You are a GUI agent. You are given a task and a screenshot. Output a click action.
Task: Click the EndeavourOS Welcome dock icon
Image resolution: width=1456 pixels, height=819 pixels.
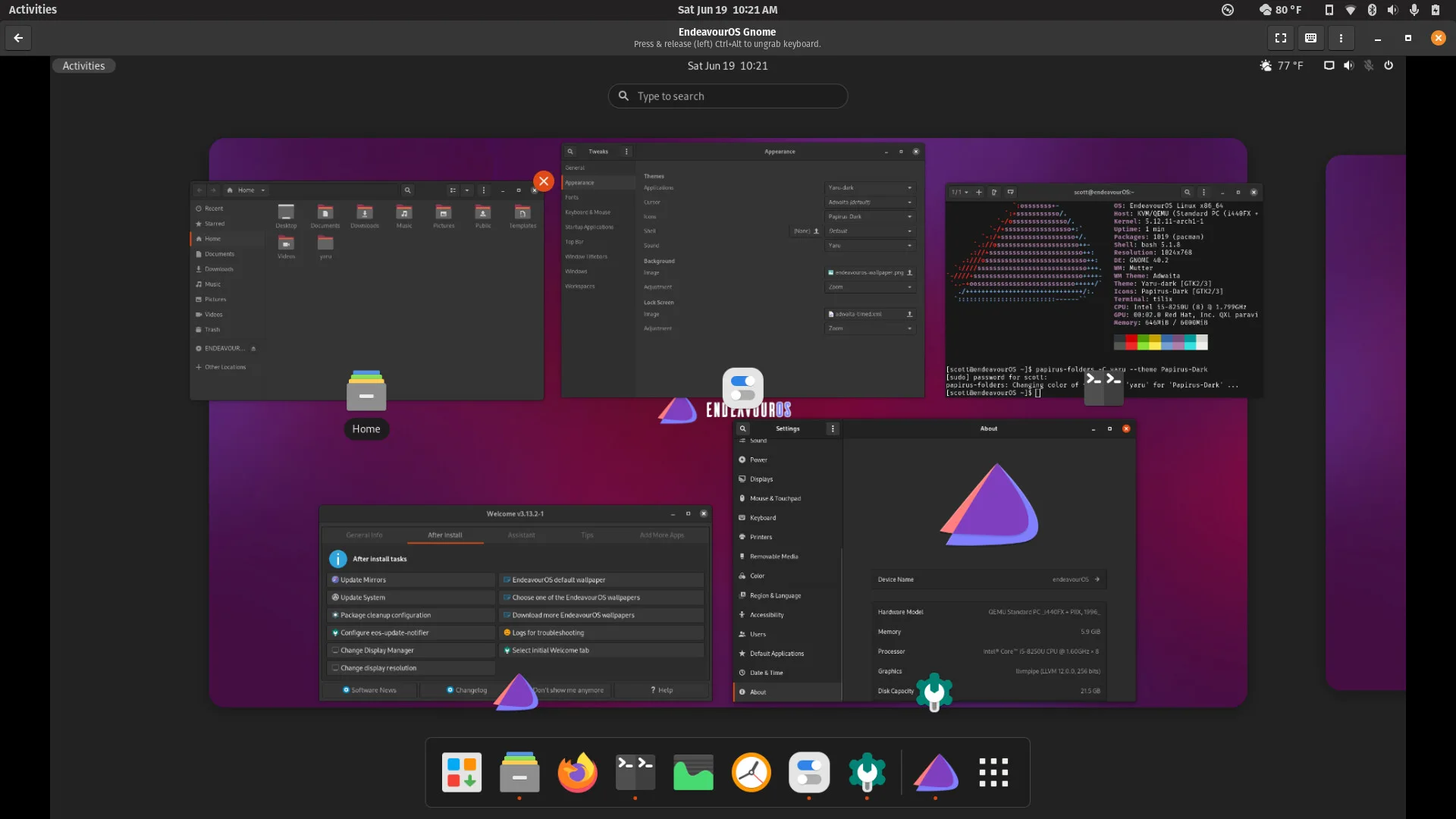[x=936, y=773]
